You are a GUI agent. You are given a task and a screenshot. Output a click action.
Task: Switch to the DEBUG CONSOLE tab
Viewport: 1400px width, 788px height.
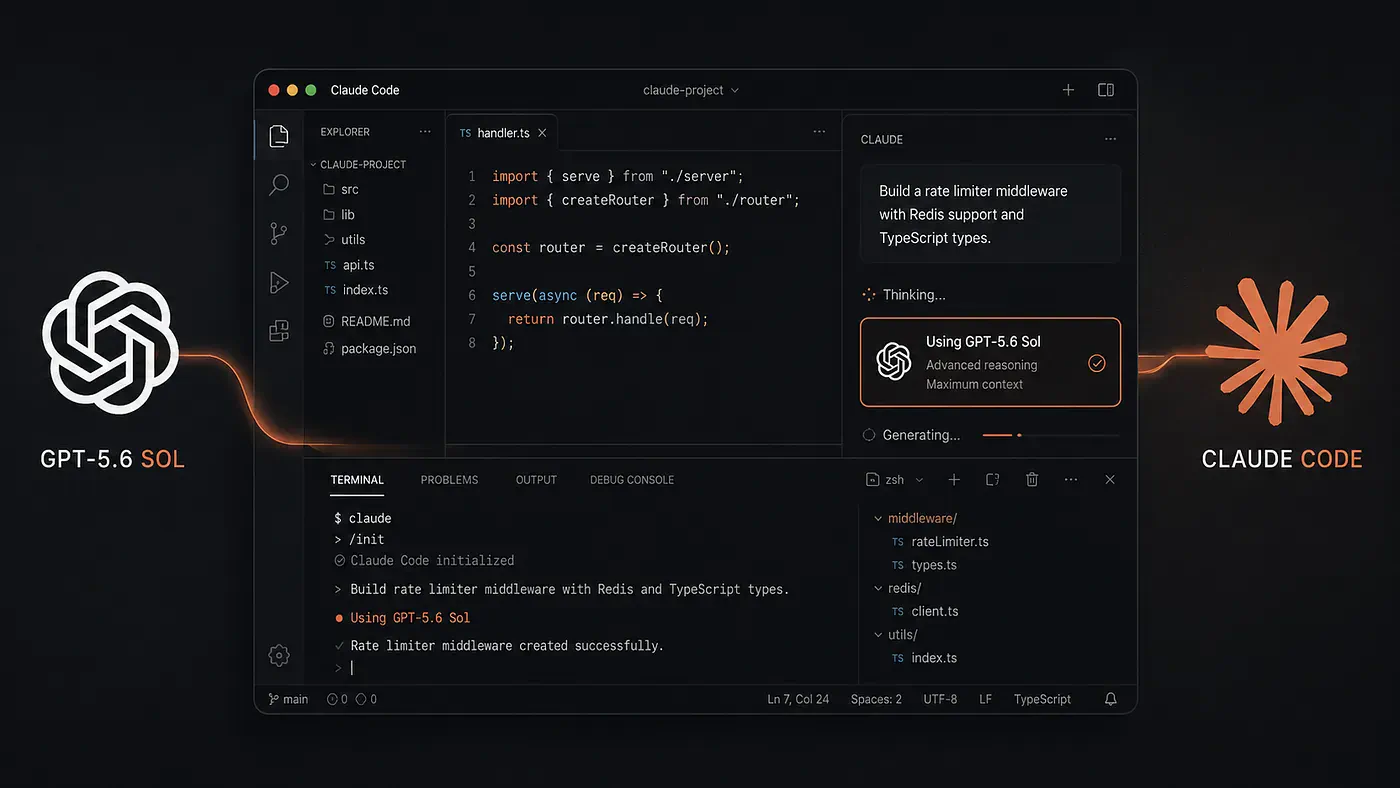pos(632,480)
